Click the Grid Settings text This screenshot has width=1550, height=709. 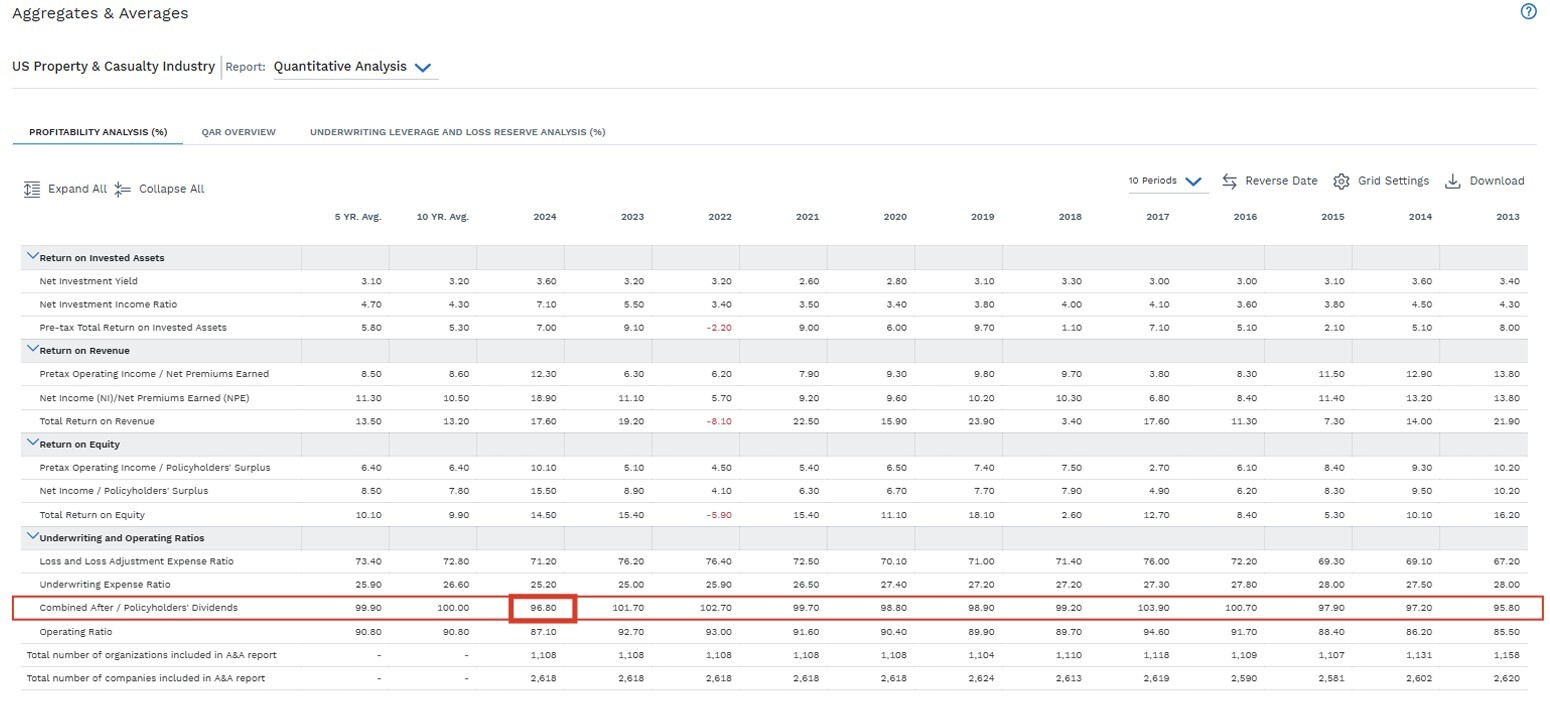click(1393, 181)
